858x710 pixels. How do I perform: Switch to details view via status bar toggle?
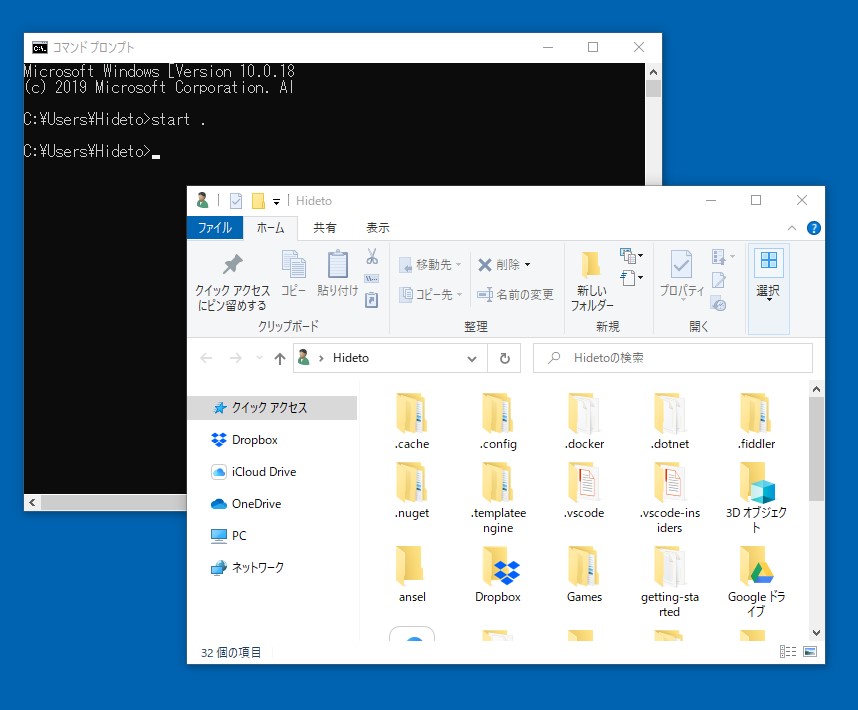point(787,651)
